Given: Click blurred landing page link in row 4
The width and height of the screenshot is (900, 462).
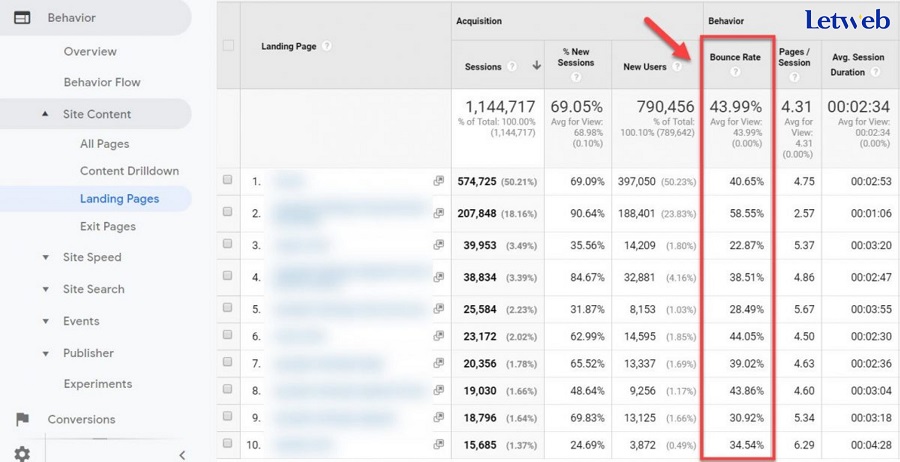Looking at the screenshot, I should (350, 277).
